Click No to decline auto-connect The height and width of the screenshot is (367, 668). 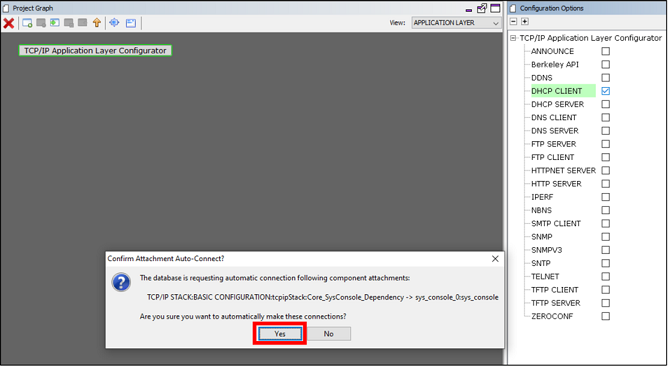328,334
